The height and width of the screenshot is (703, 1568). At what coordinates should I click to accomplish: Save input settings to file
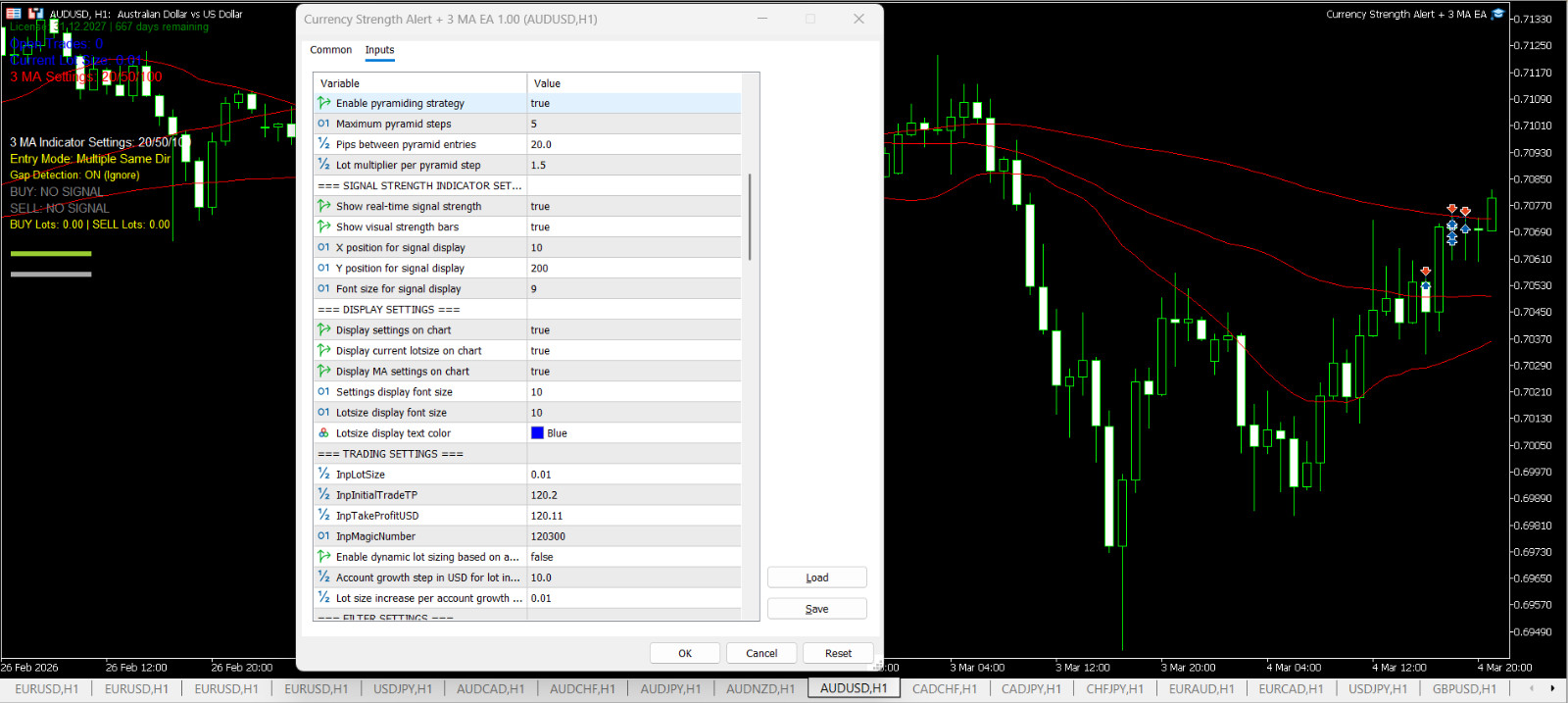817,609
